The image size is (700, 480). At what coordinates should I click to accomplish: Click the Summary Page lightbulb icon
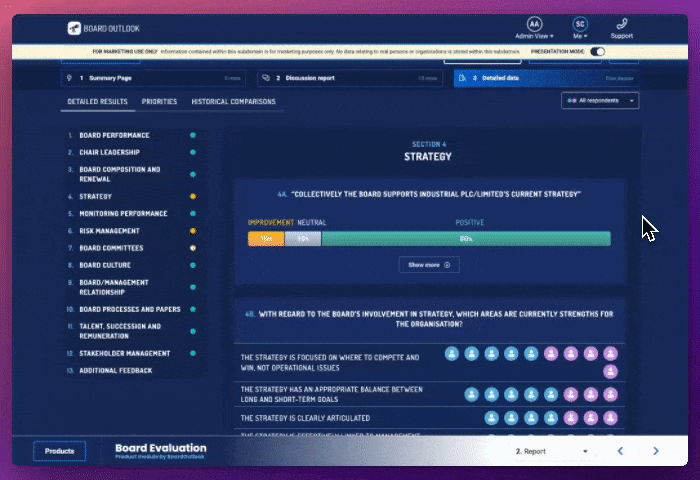coord(68,77)
